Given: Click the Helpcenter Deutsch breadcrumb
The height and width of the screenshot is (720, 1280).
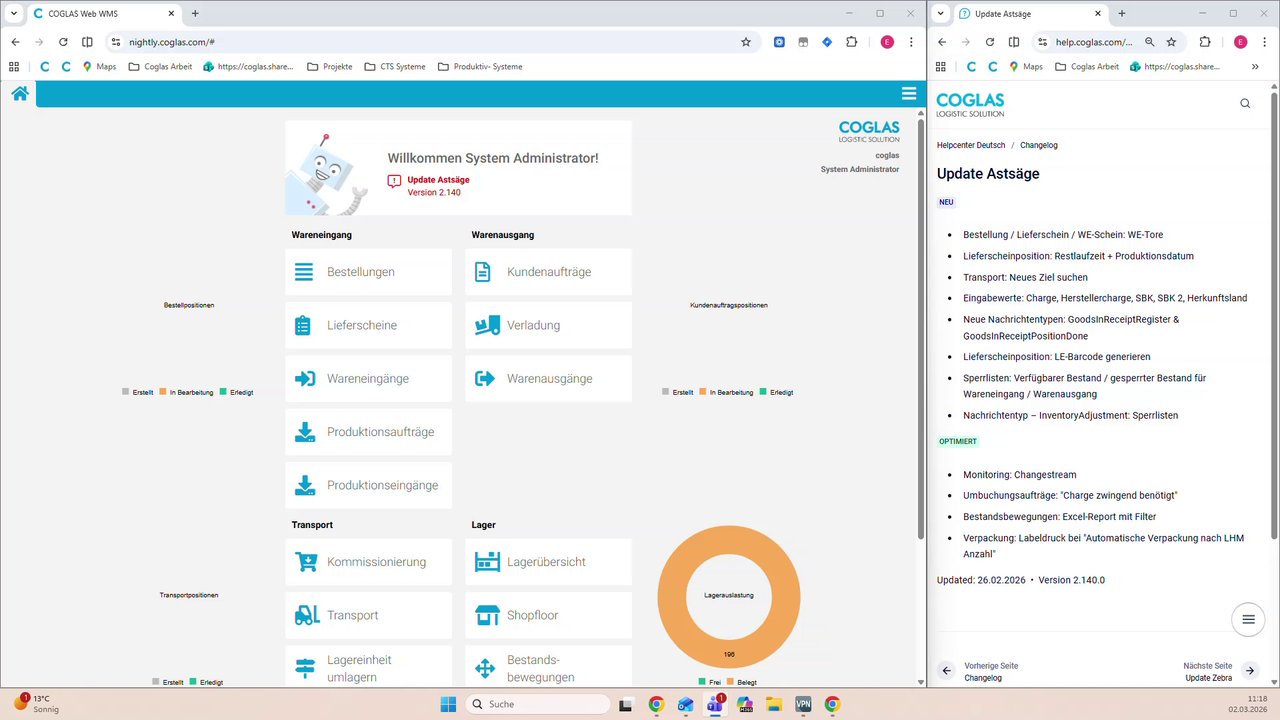Looking at the screenshot, I should [971, 146].
